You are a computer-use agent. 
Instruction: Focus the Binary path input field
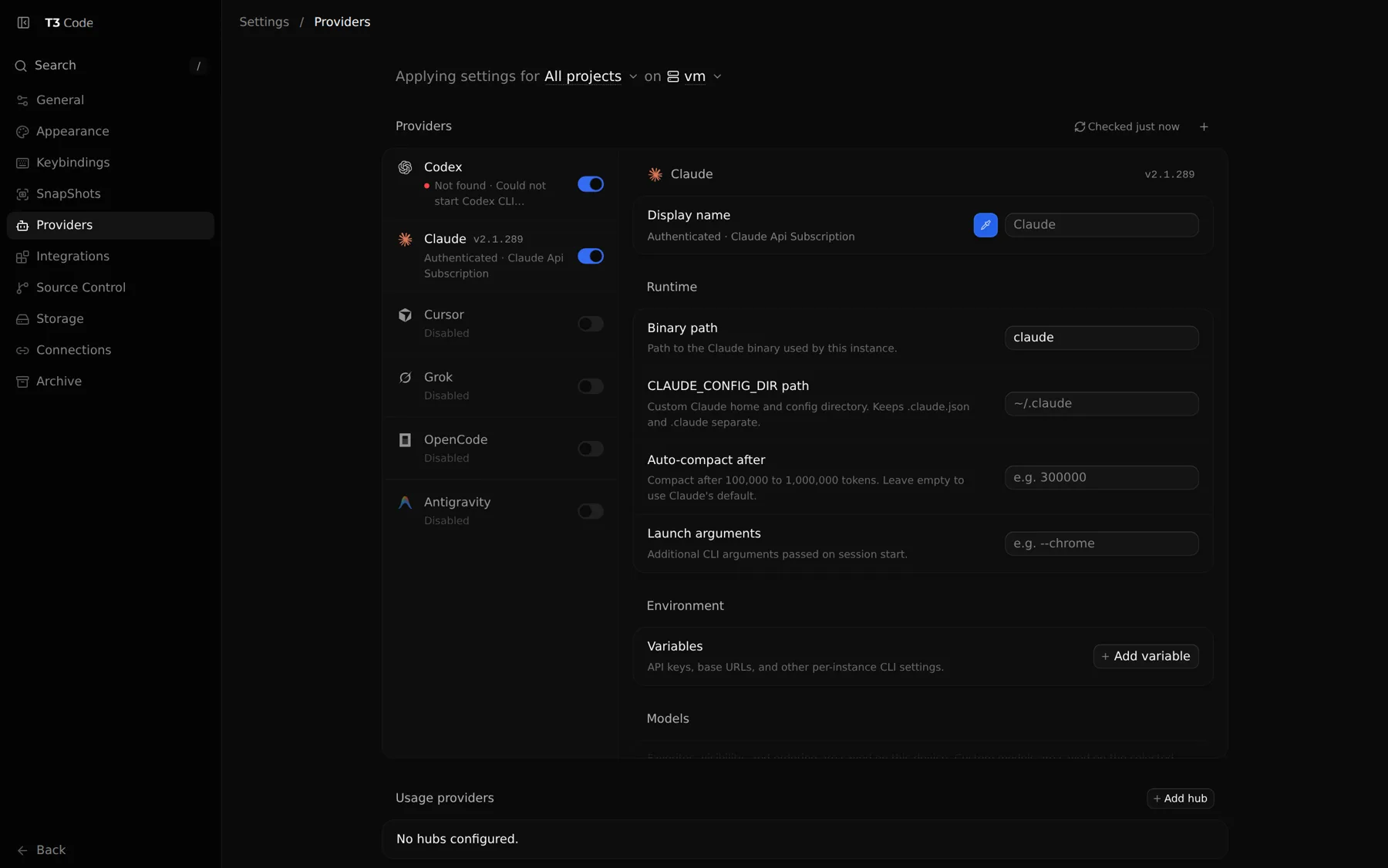[1101, 338]
